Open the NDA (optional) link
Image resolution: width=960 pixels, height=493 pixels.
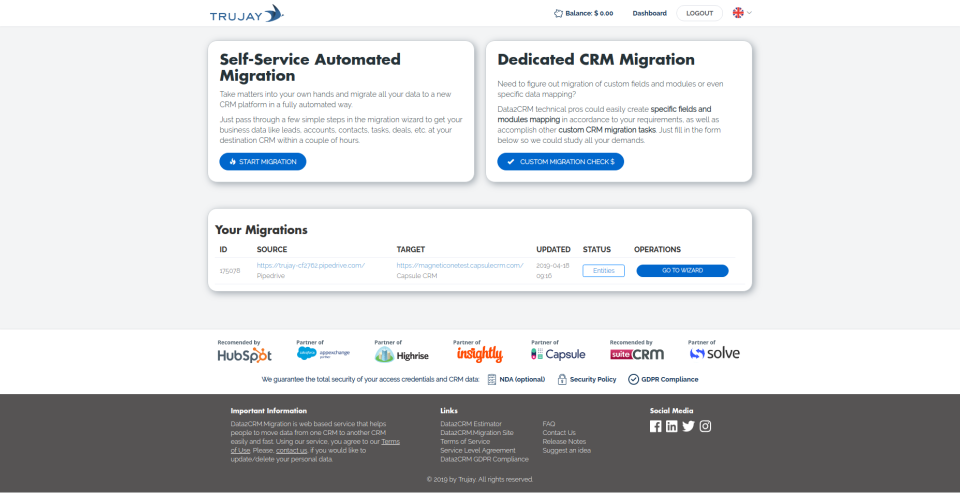[522, 380]
